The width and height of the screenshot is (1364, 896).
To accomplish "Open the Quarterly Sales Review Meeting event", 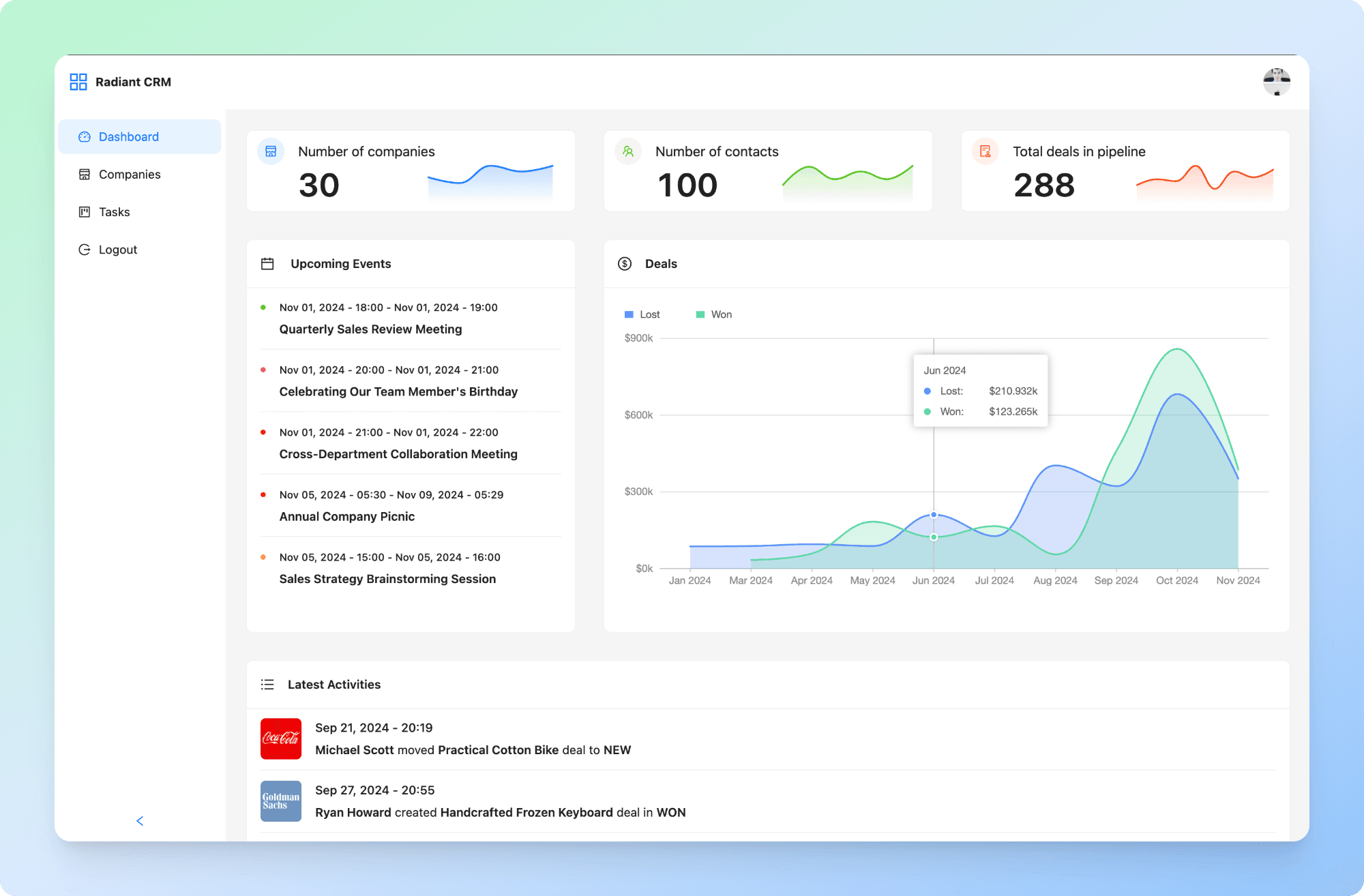I will click(x=370, y=329).
